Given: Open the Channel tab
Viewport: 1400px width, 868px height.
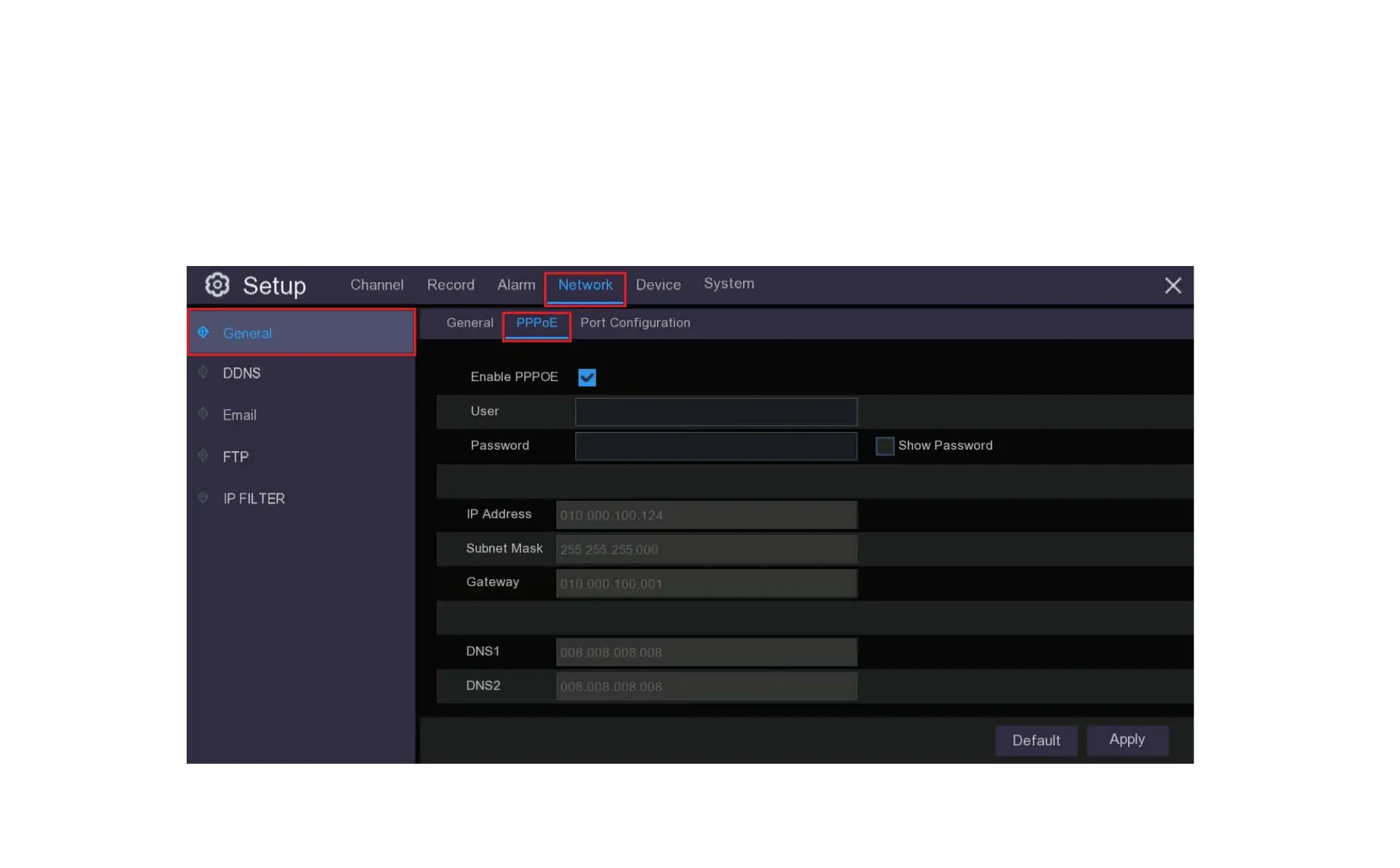Looking at the screenshot, I should coord(376,285).
